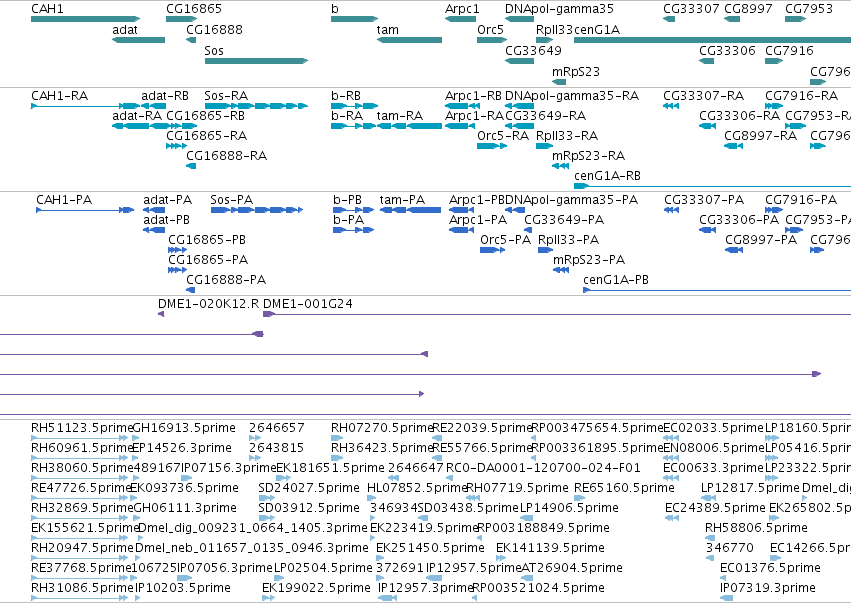Click the RC0-DA0001-120700-024-F01 label
The height and width of the screenshot is (603, 851).
coord(543,468)
